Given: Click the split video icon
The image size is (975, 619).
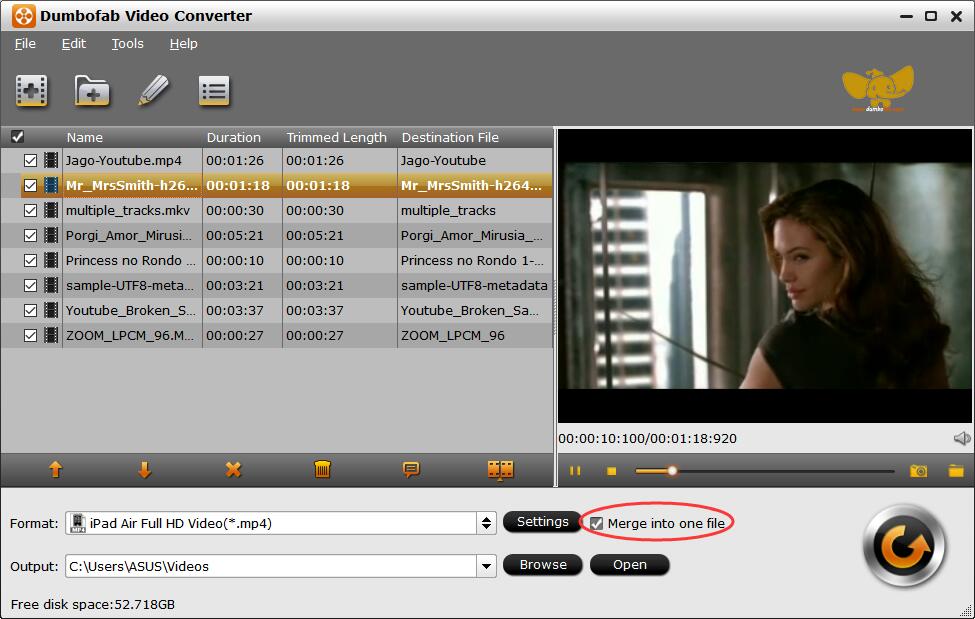Looking at the screenshot, I should click(501, 470).
